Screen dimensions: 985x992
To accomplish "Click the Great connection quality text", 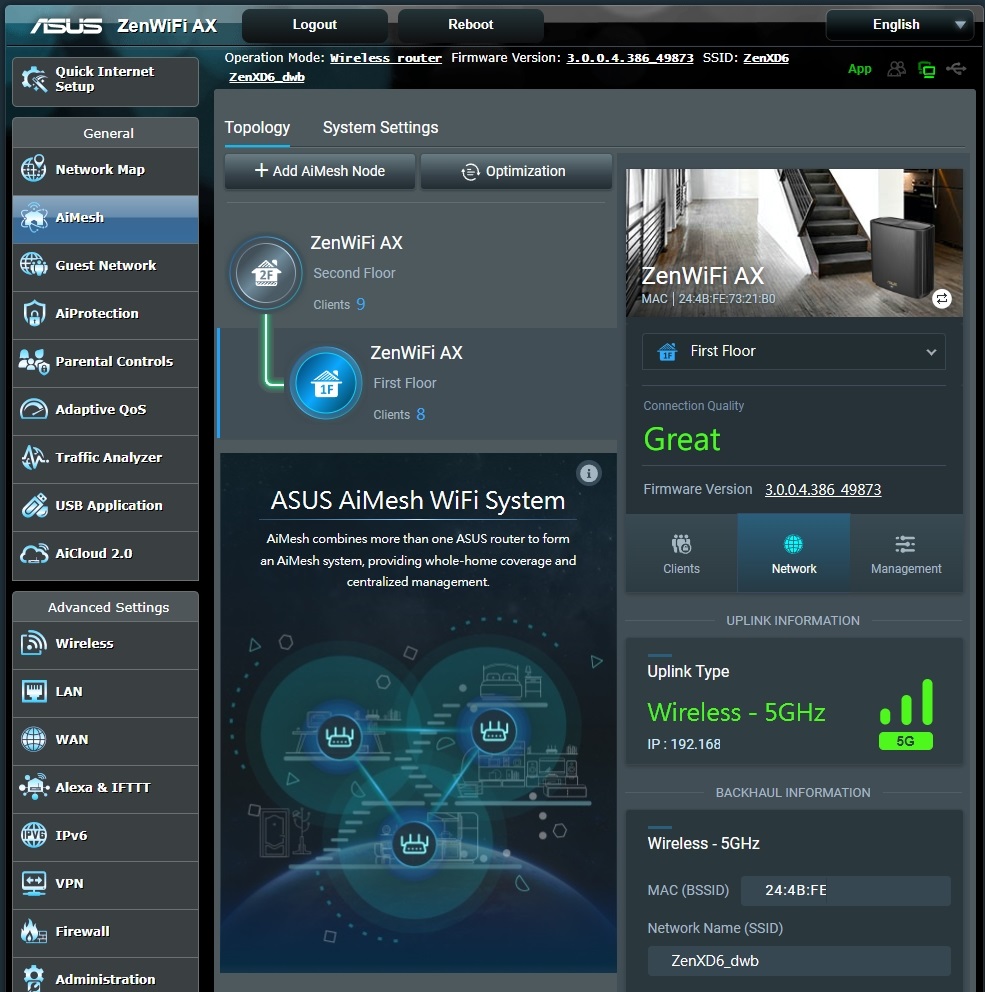I will pos(682,439).
